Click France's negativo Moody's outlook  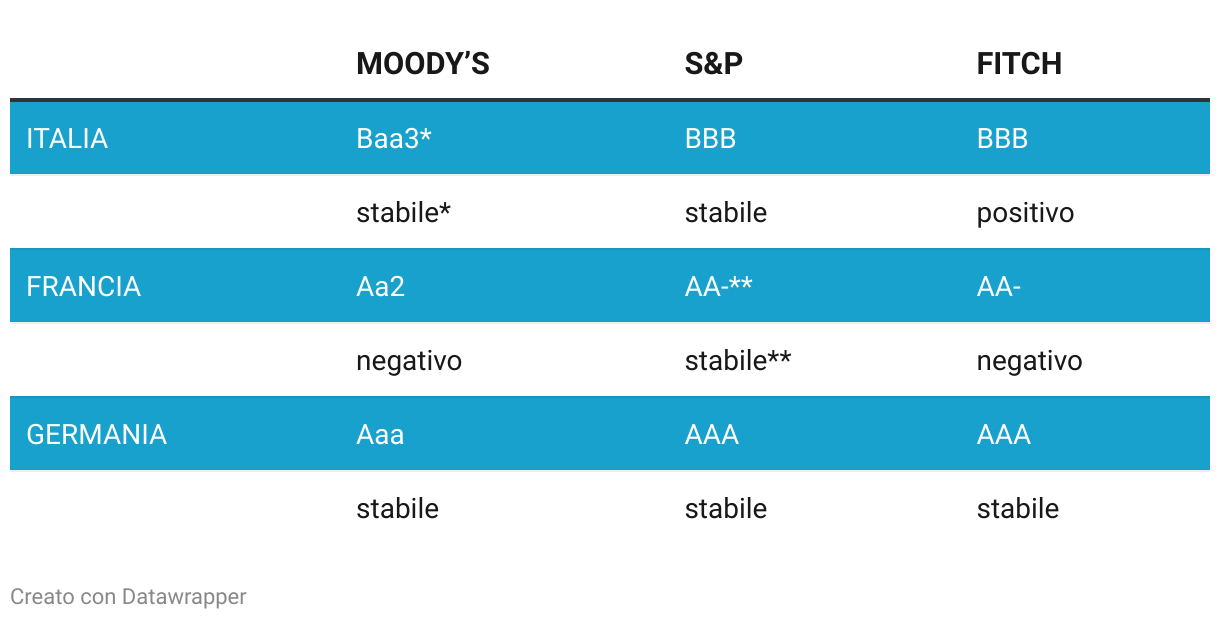coord(409,361)
